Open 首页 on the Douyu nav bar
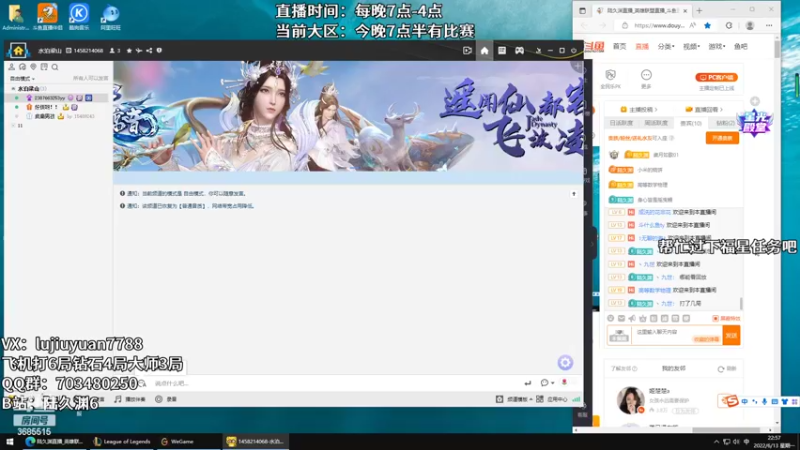Image resolution: width=800 pixels, height=450 pixels. [x=619, y=46]
